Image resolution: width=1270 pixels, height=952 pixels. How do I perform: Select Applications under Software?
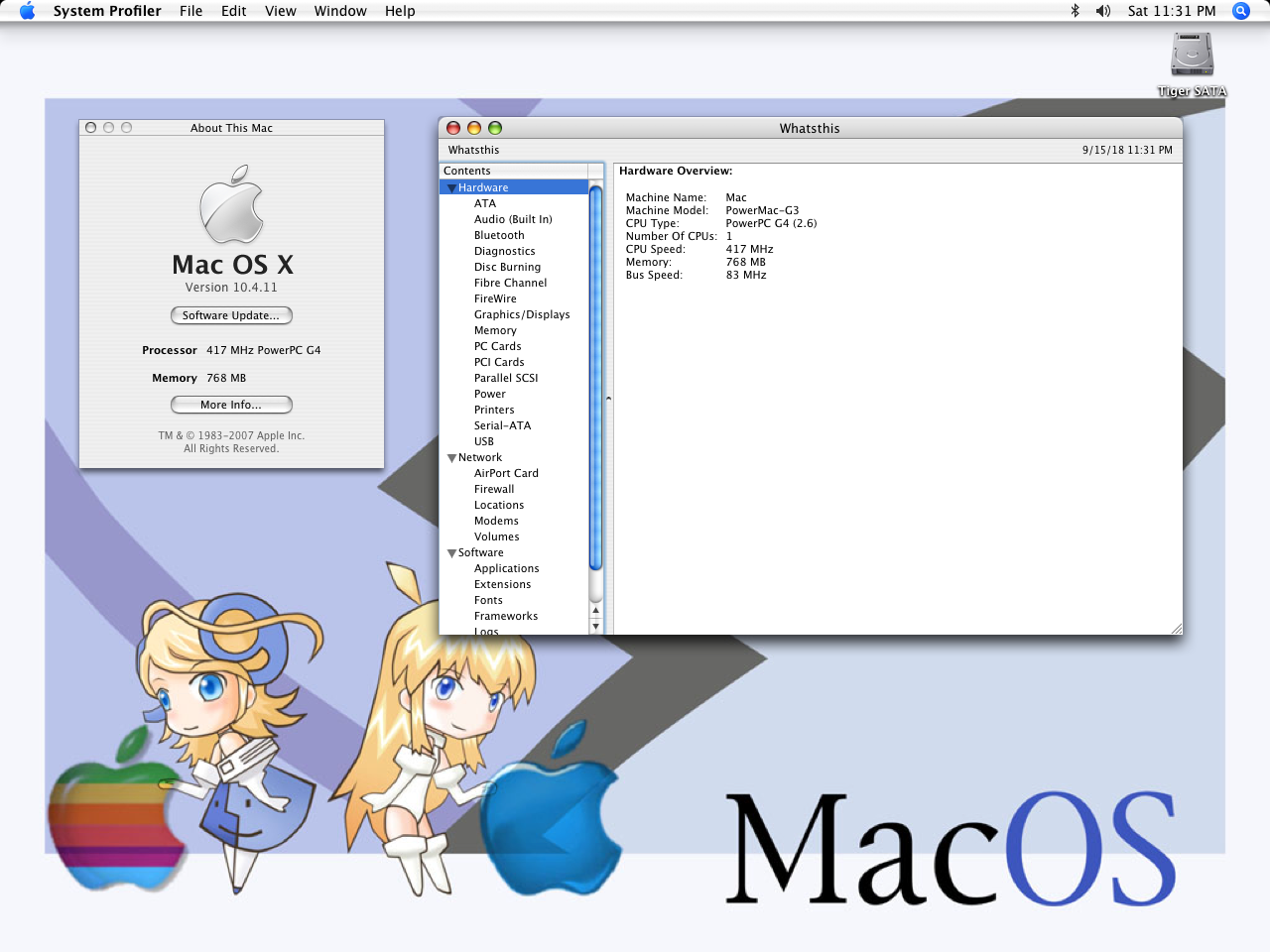[x=506, y=568]
